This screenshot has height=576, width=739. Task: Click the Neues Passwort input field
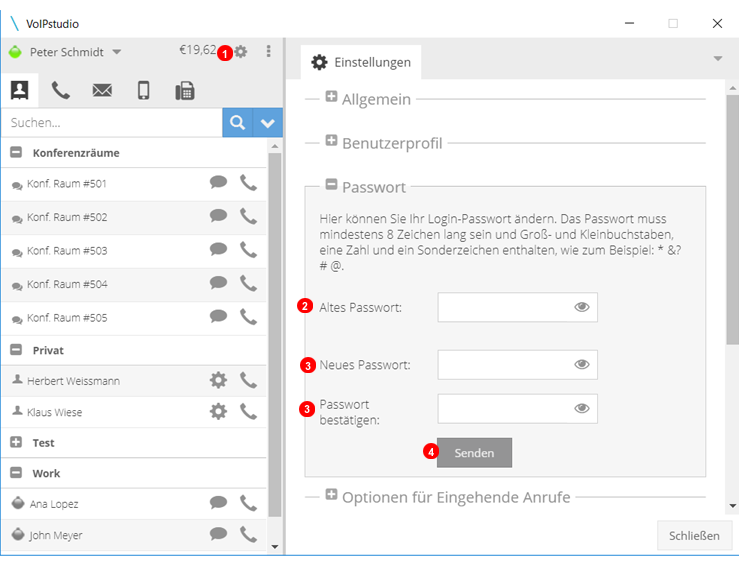click(517, 364)
